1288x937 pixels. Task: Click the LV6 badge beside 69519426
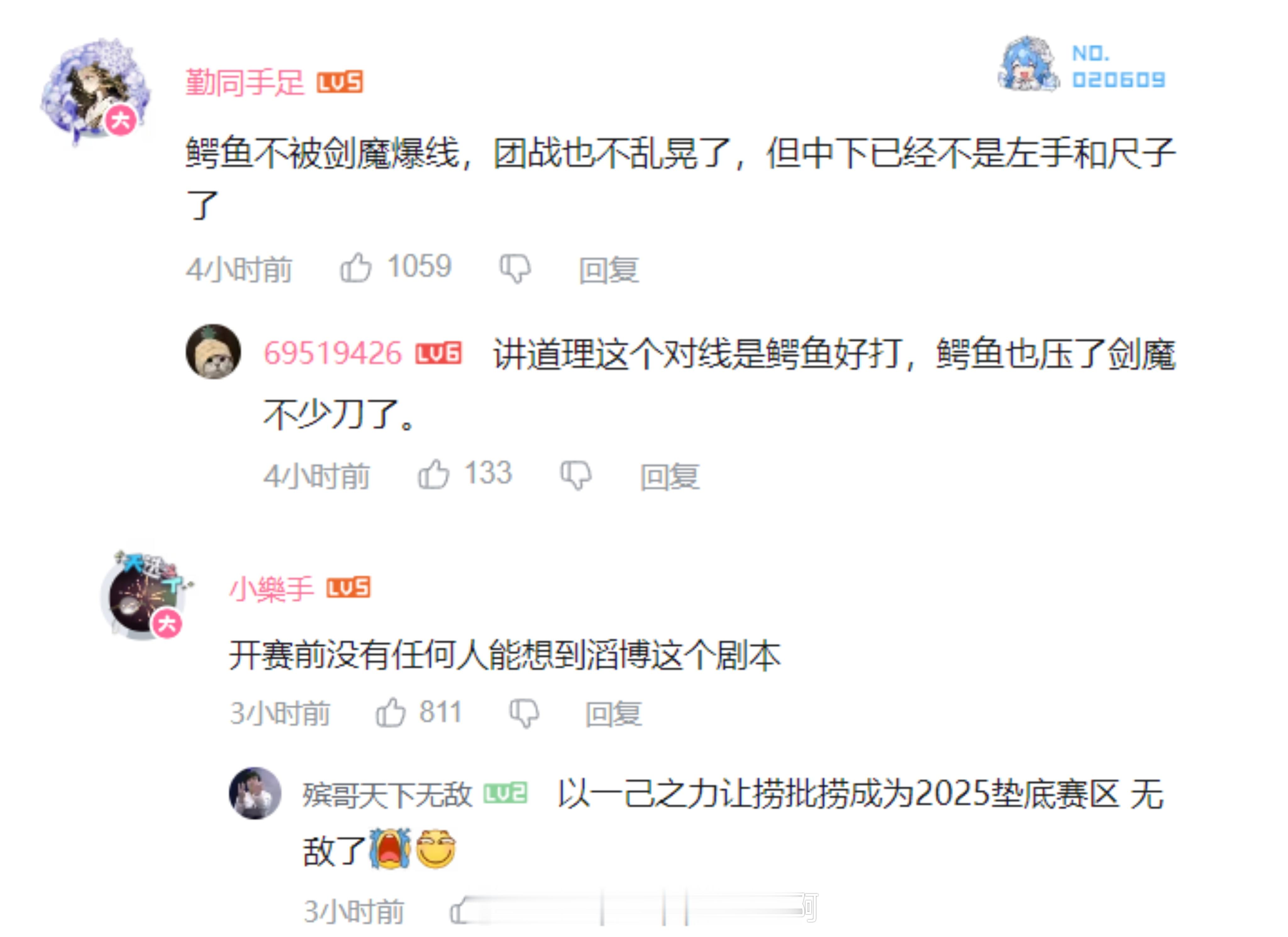(439, 354)
